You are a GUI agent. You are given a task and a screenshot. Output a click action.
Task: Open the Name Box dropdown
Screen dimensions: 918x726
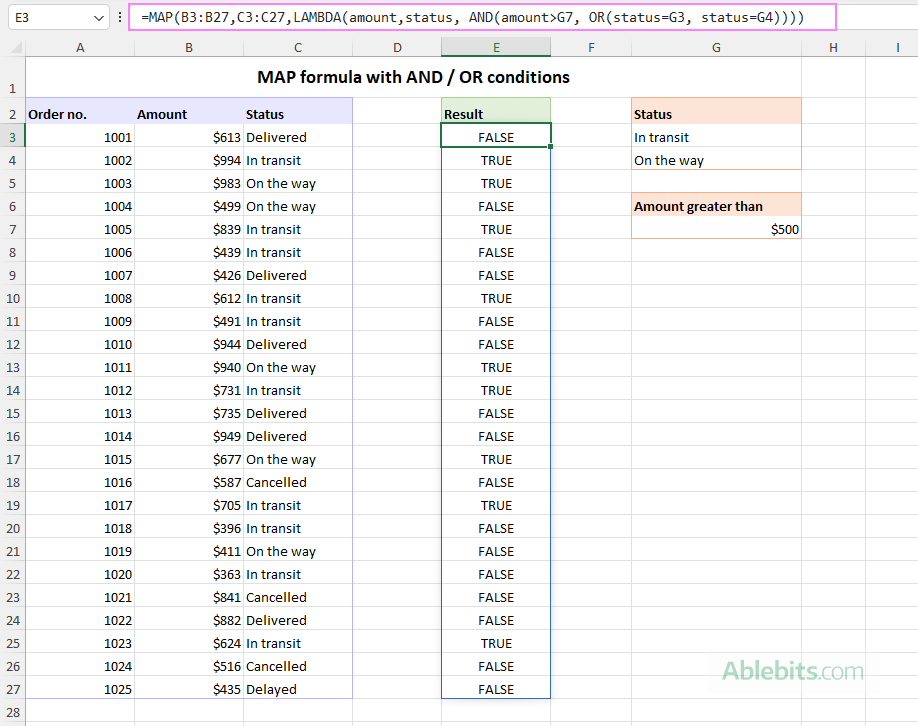98,18
